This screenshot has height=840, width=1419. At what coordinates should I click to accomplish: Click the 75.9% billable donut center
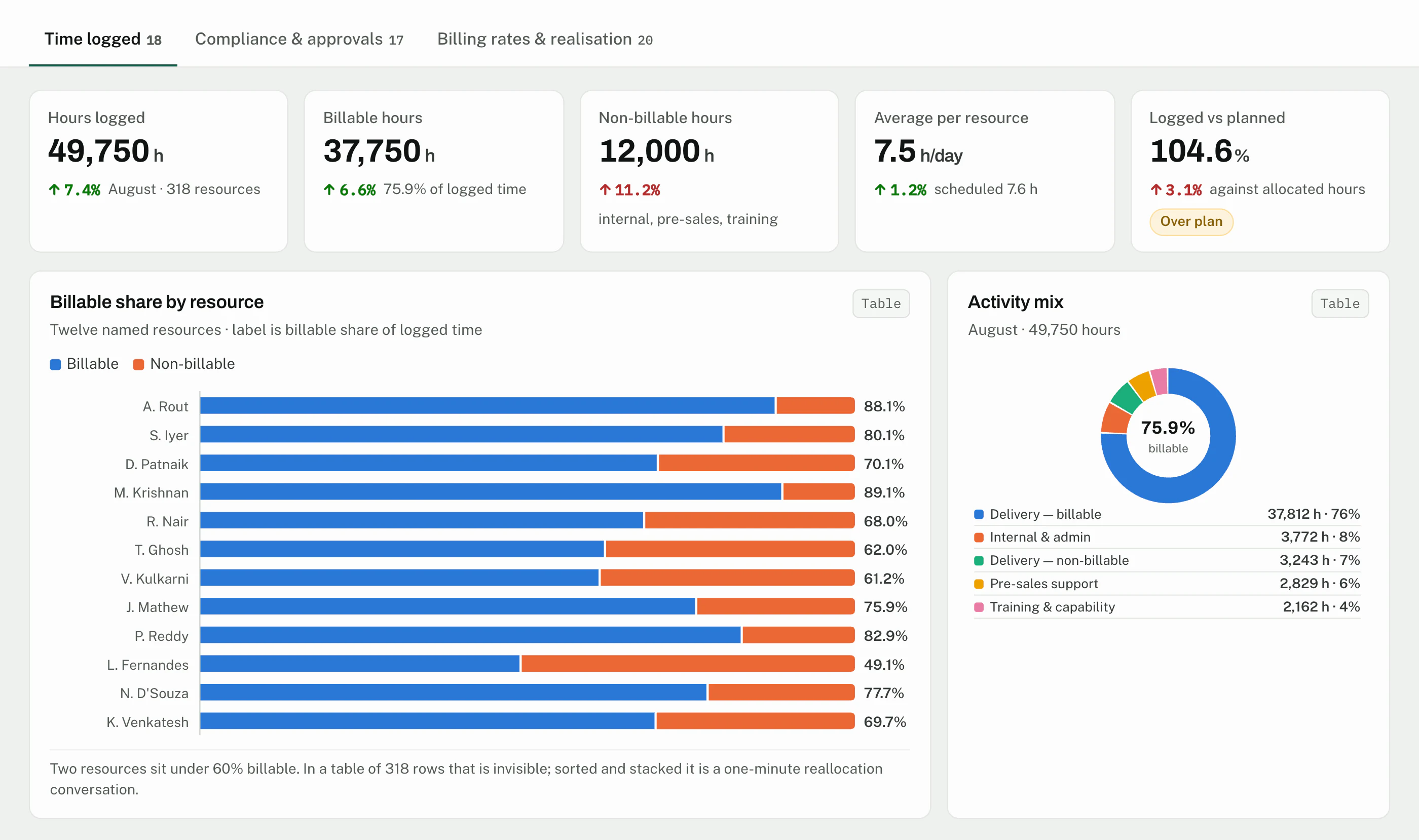[1168, 435]
